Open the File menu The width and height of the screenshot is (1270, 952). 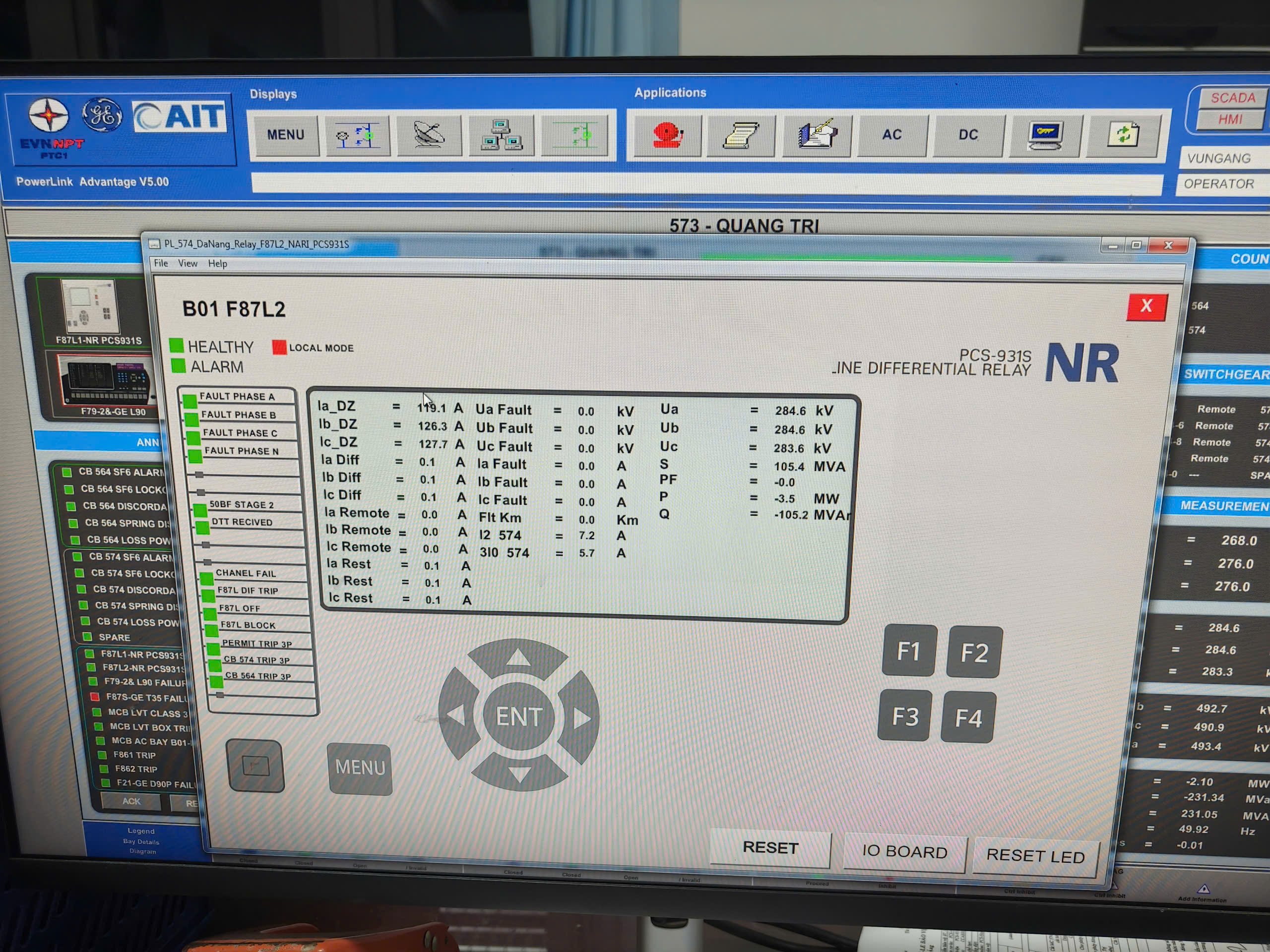(x=161, y=263)
